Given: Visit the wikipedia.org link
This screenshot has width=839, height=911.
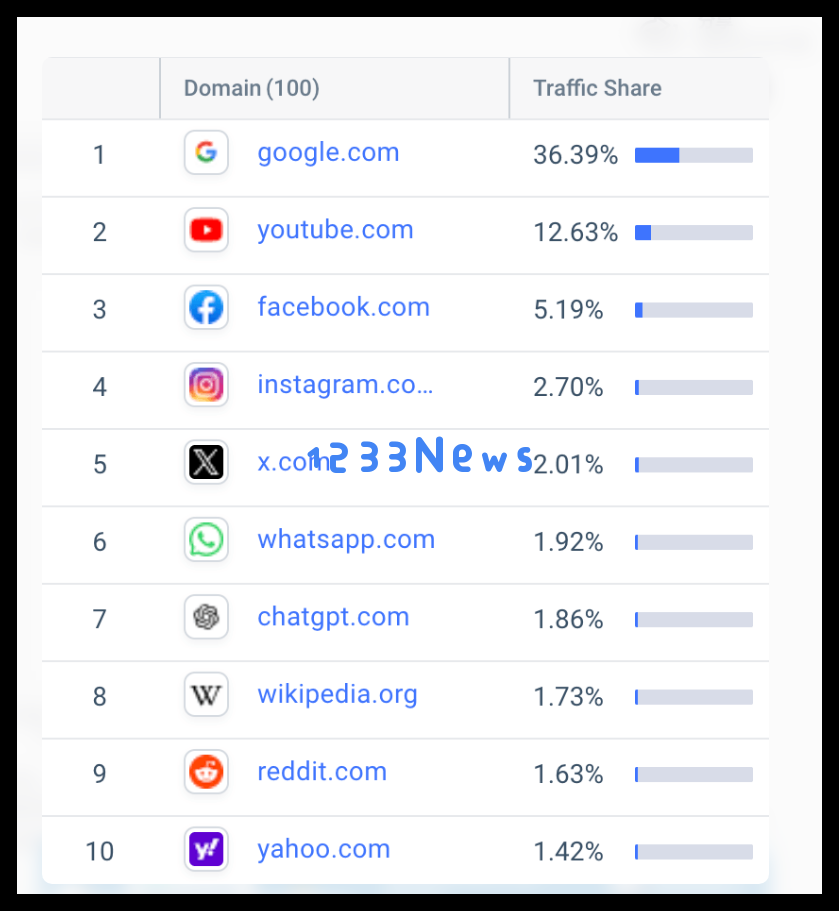Looking at the screenshot, I should tap(338, 695).
